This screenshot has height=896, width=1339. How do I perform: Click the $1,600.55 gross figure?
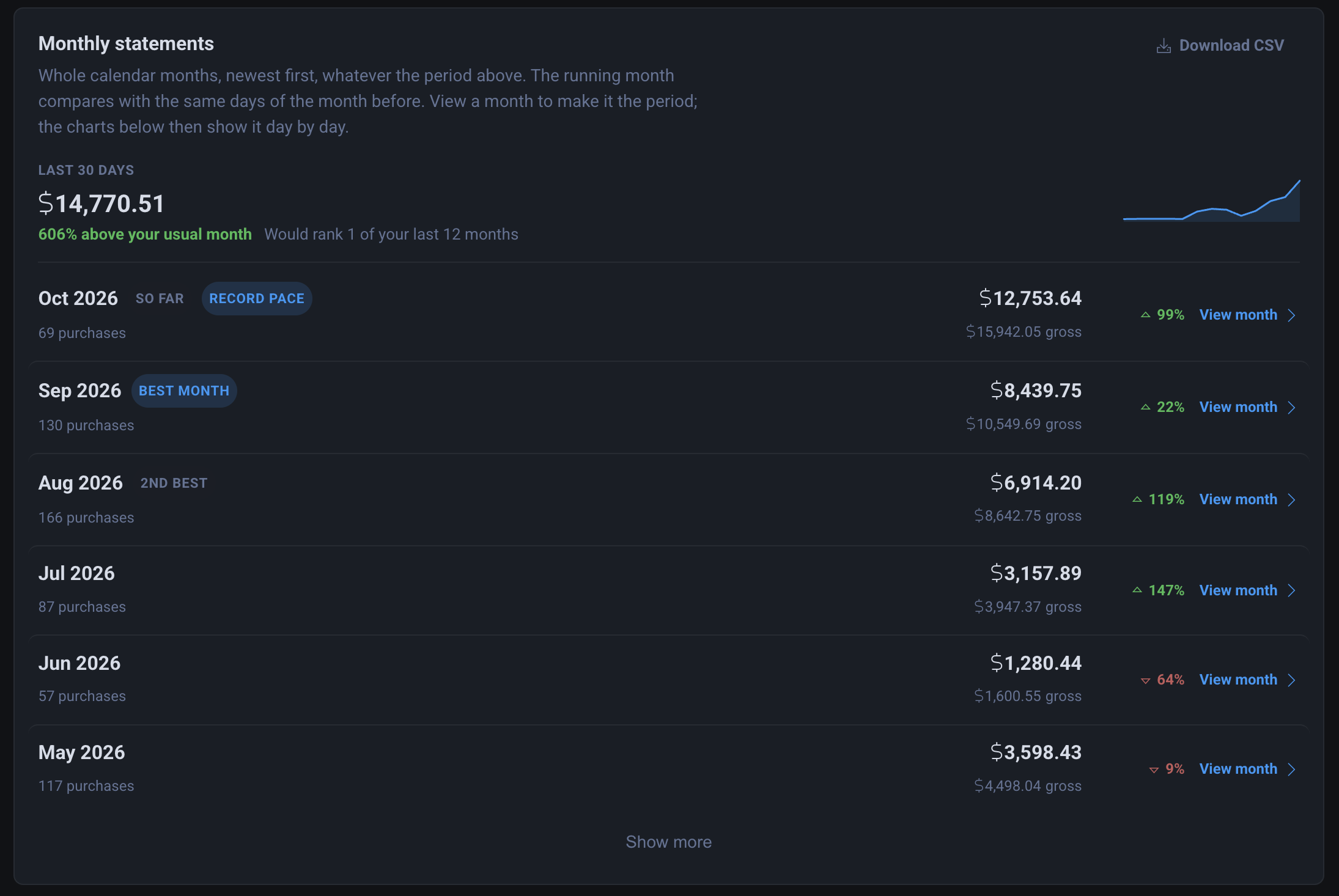point(1028,696)
